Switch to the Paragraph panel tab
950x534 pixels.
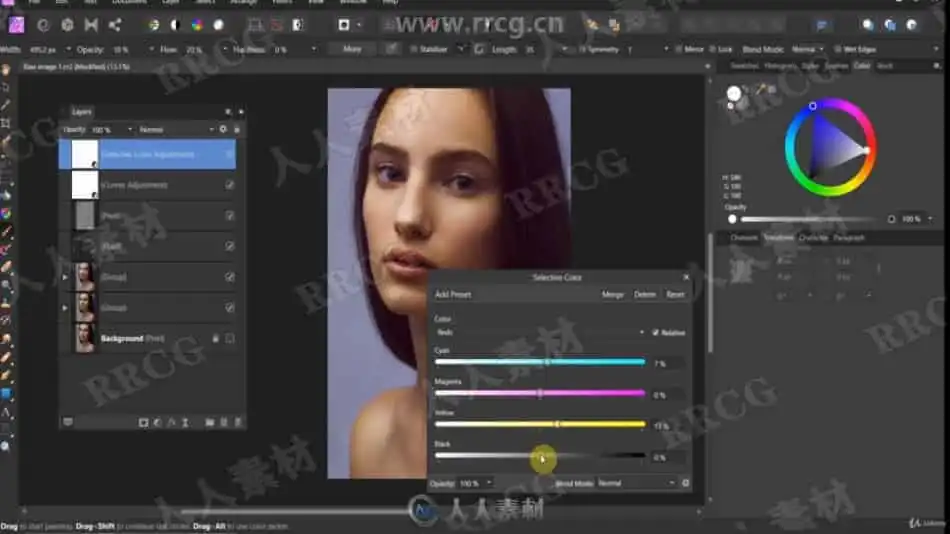click(x=849, y=238)
